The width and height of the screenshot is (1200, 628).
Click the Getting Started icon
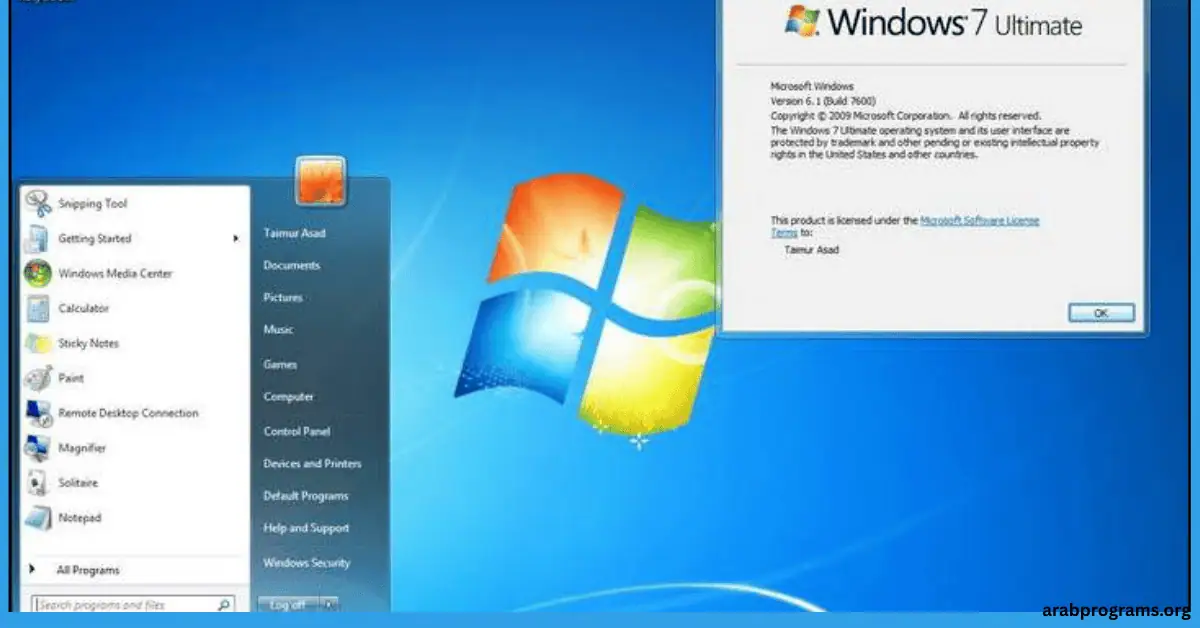pyautogui.click(x=38, y=239)
